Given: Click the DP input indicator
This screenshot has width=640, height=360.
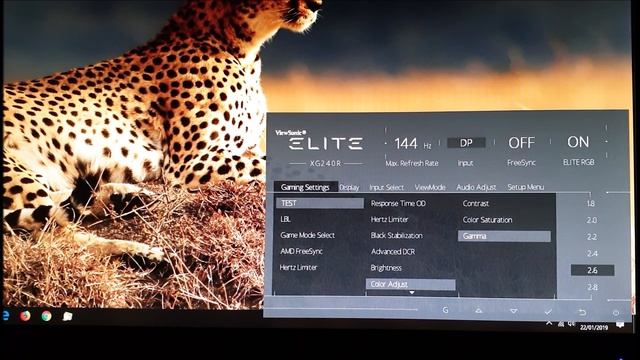Looking at the screenshot, I should click(466, 143).
